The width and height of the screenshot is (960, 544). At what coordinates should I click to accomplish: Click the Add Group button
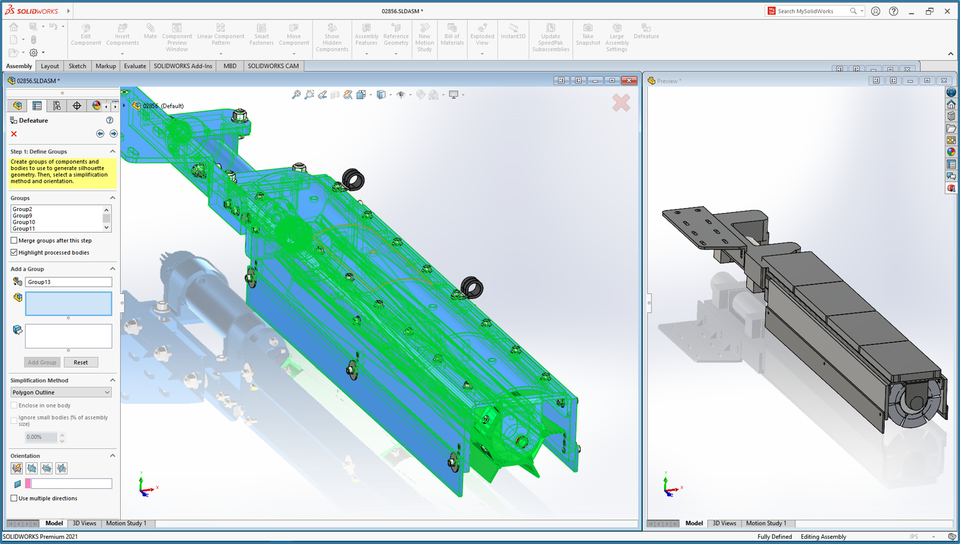[42, 362]
